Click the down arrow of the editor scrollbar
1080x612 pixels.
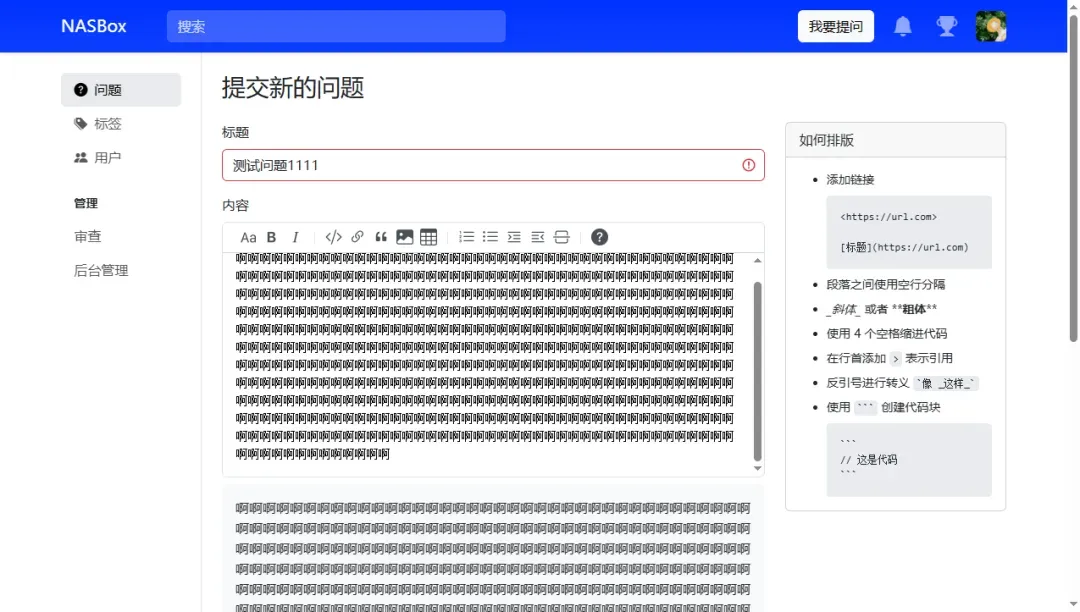[x=757, y=468]
